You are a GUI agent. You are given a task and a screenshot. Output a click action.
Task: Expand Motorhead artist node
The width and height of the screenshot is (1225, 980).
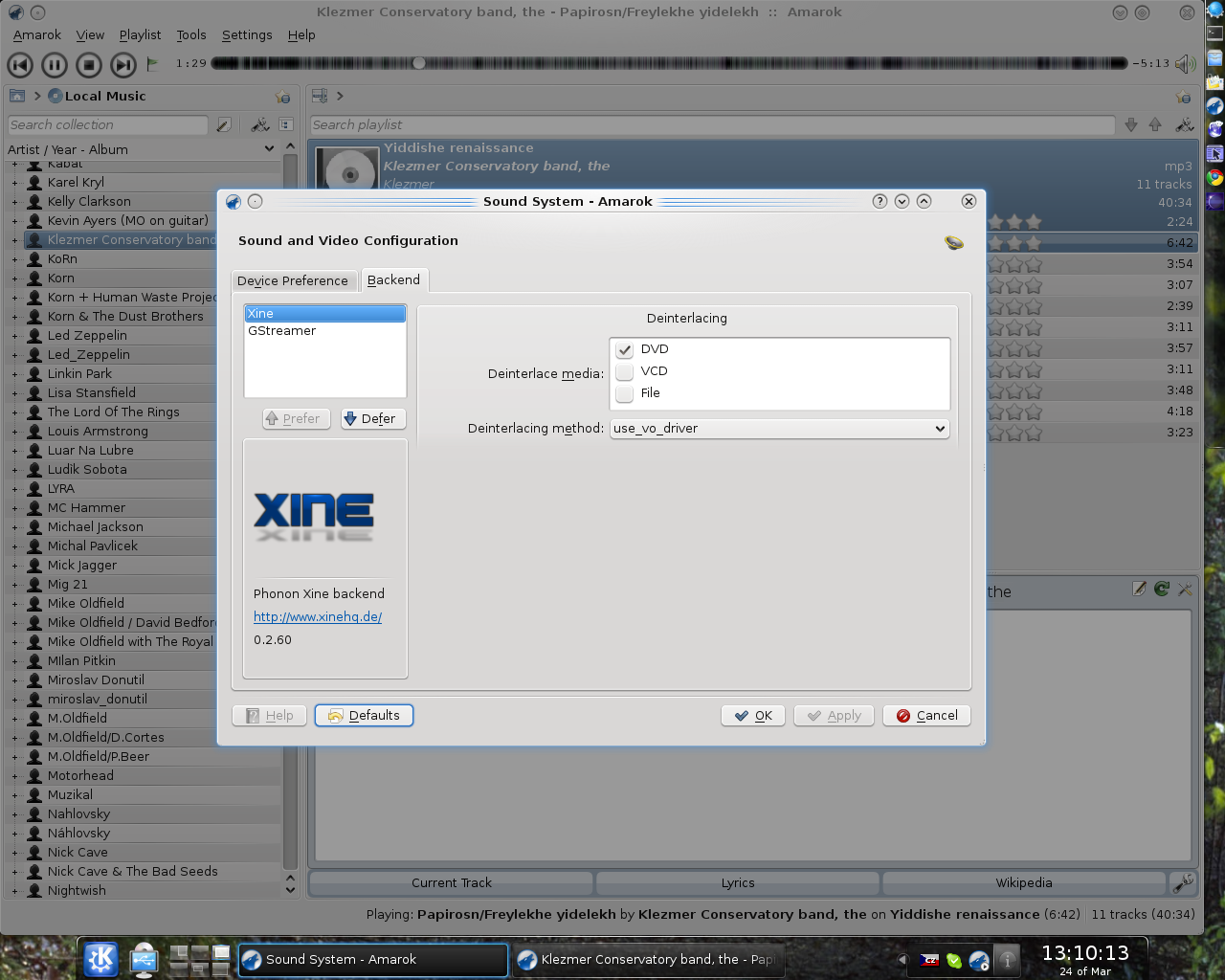pos(14,776)
